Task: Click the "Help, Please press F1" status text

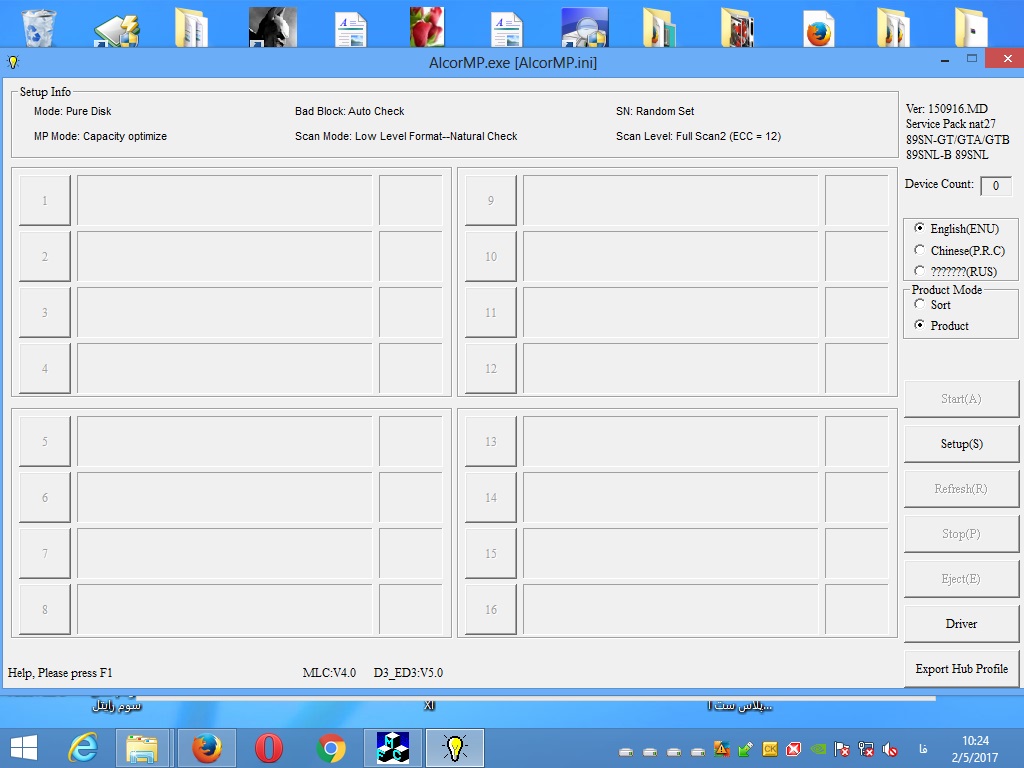Action: pos(60,673)
